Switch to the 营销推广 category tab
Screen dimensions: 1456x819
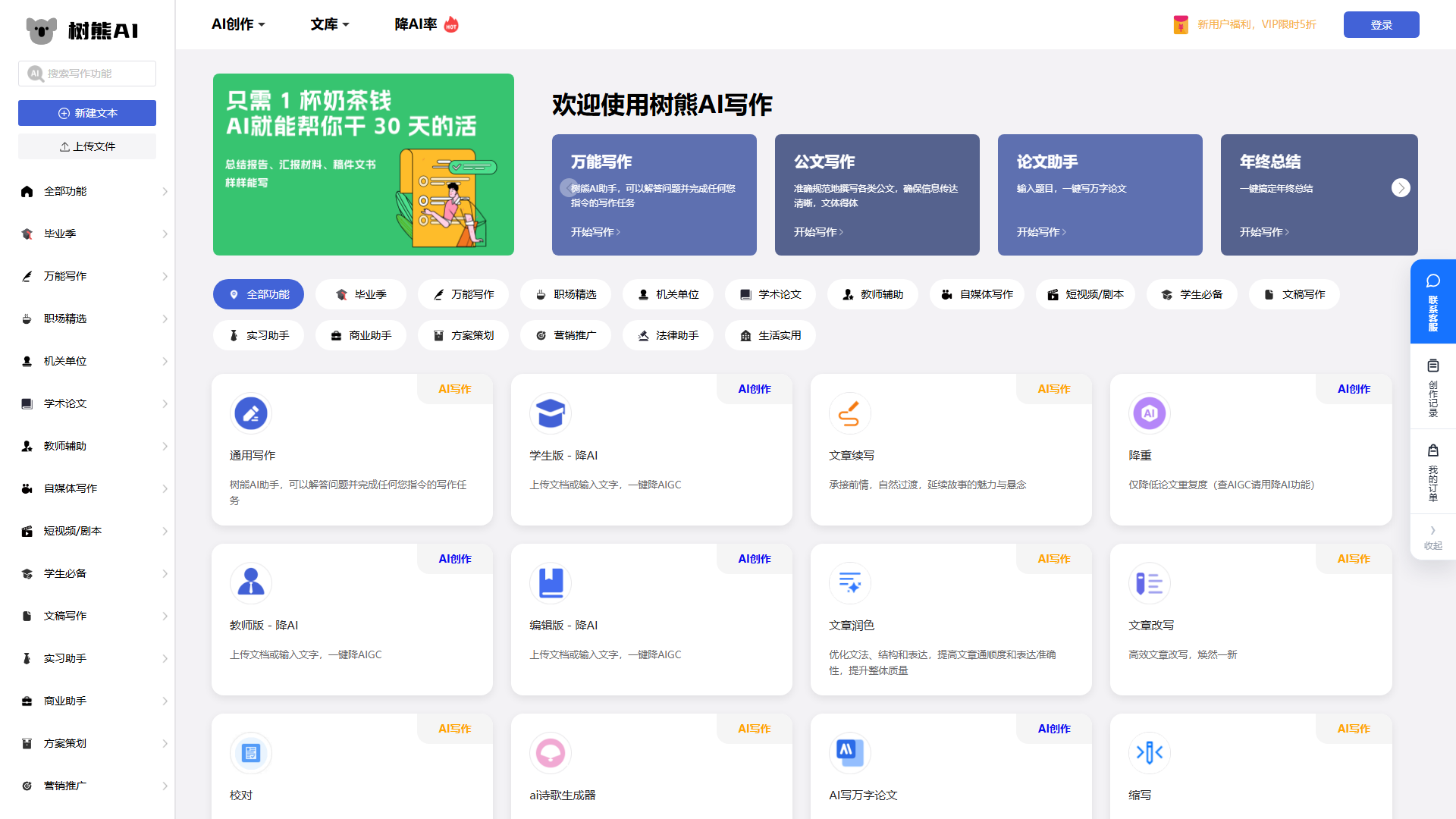tap(566, 335)
